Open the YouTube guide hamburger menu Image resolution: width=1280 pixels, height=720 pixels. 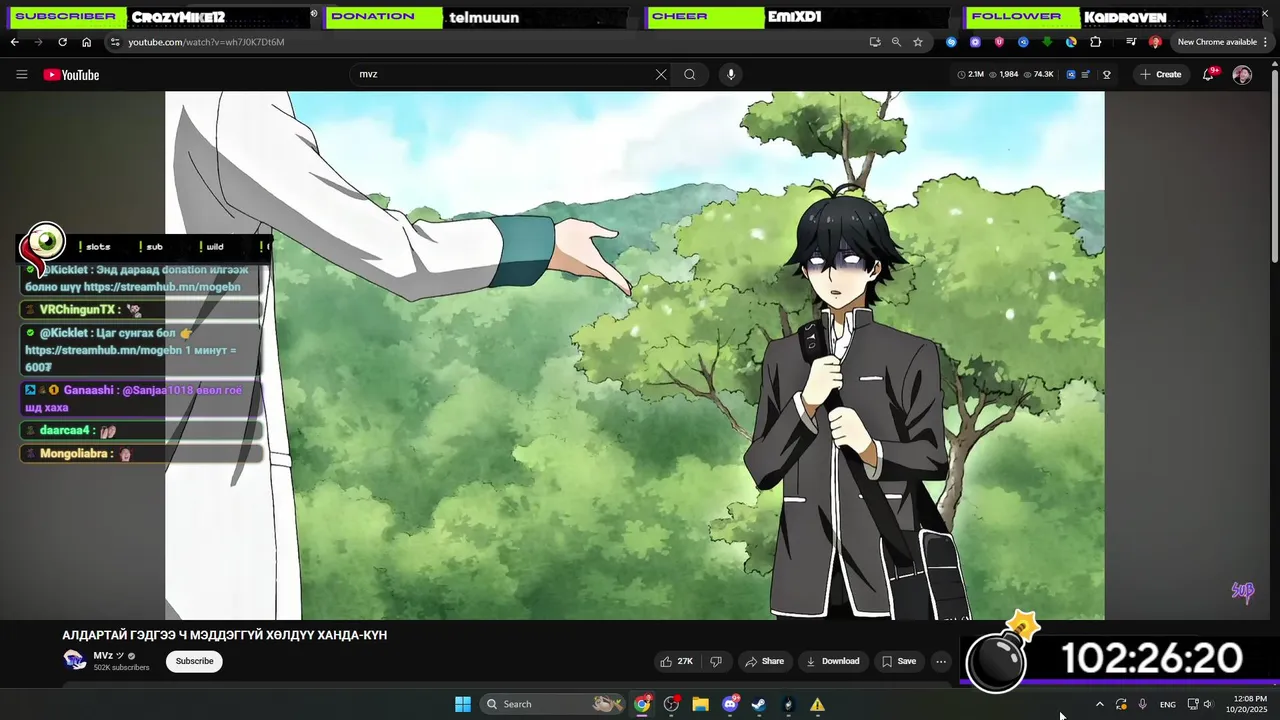21,75
